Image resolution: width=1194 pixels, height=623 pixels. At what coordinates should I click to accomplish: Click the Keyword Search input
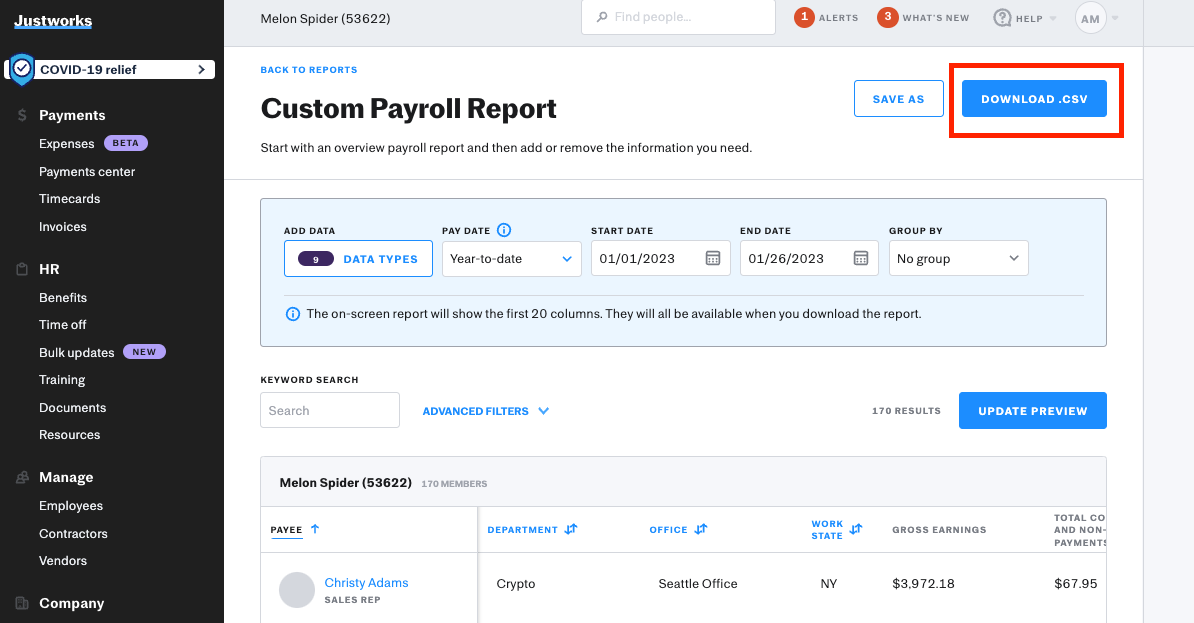[330, 410]
